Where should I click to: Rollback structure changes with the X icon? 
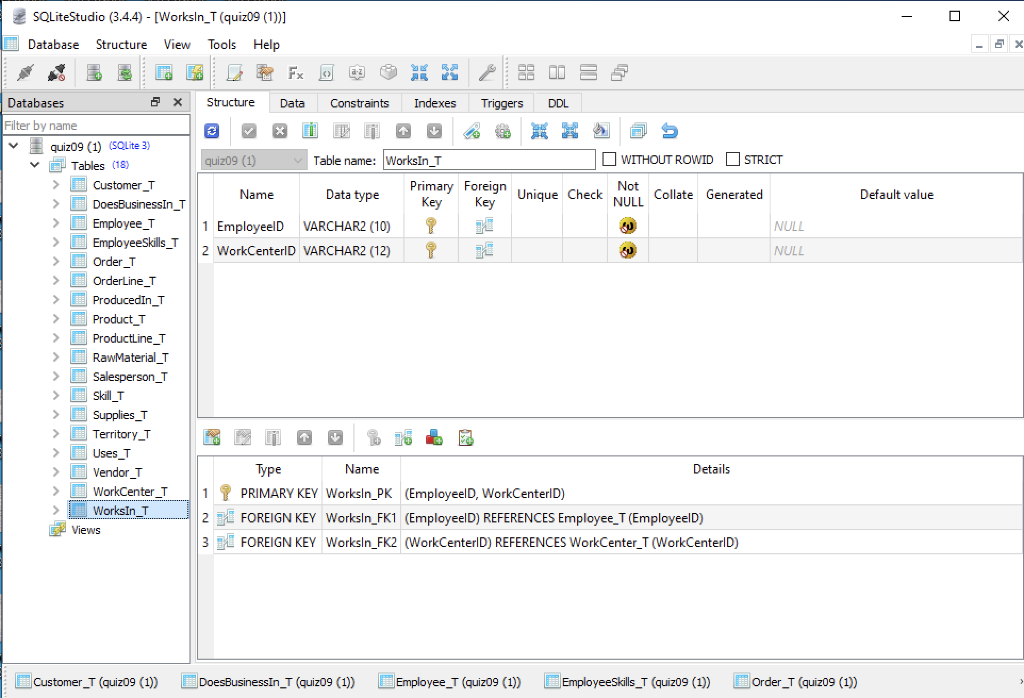coord(278,130)
